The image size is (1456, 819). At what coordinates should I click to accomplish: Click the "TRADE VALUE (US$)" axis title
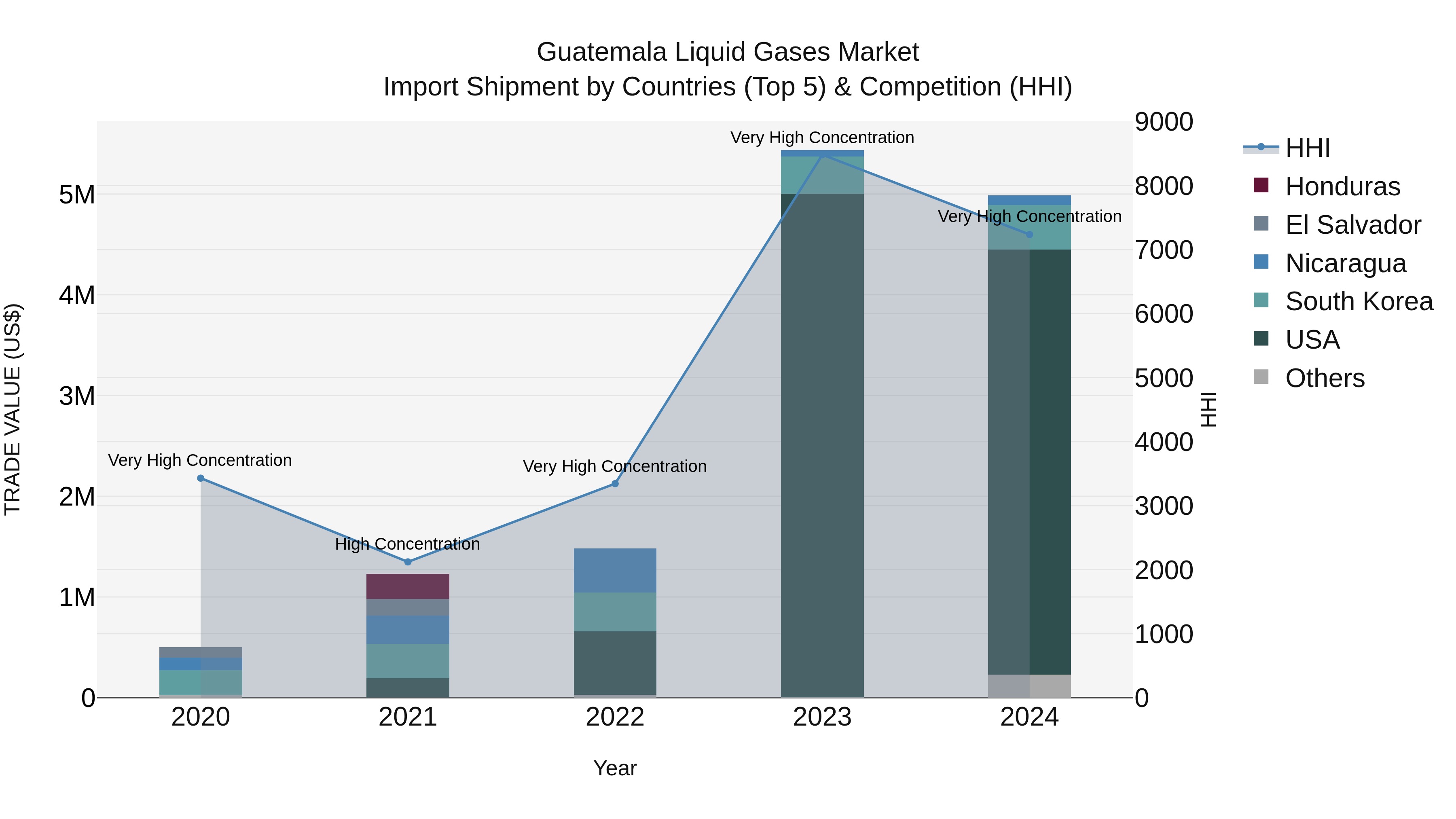[13, 410]
